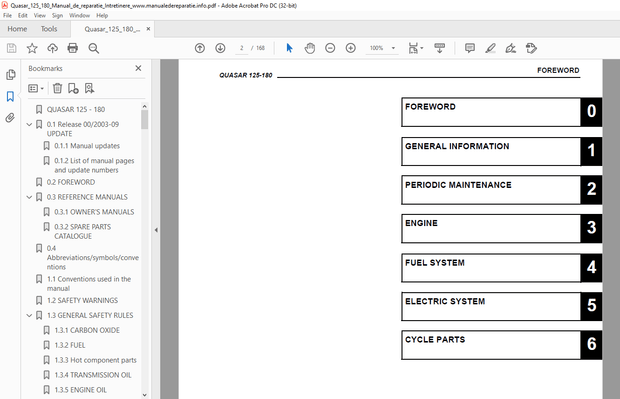Close the Bookmarks panel

pos(138,68)
